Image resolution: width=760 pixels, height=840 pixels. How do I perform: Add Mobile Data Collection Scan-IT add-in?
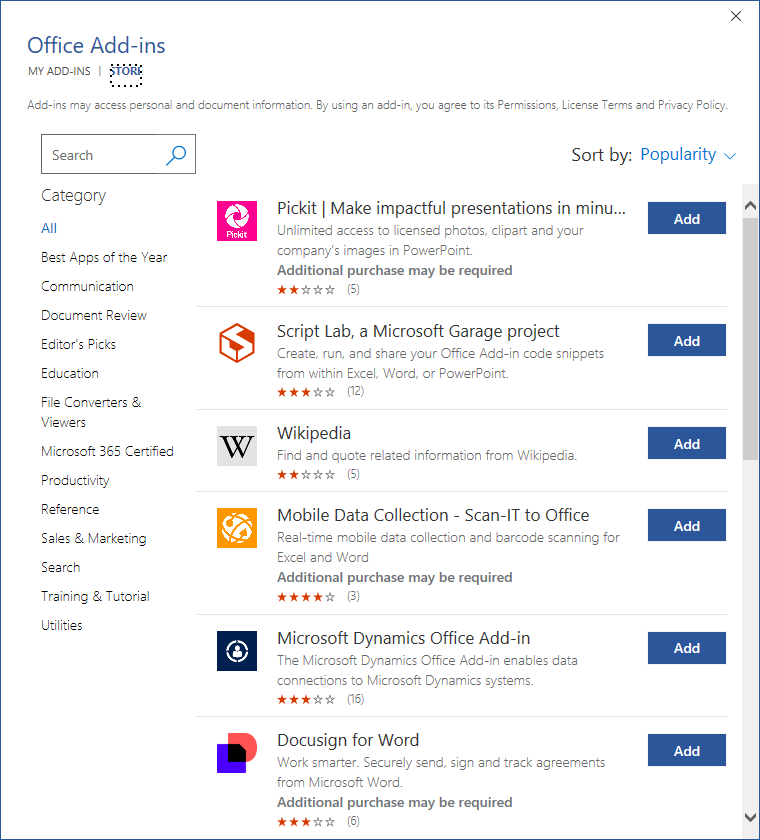[x=687, y=525]
